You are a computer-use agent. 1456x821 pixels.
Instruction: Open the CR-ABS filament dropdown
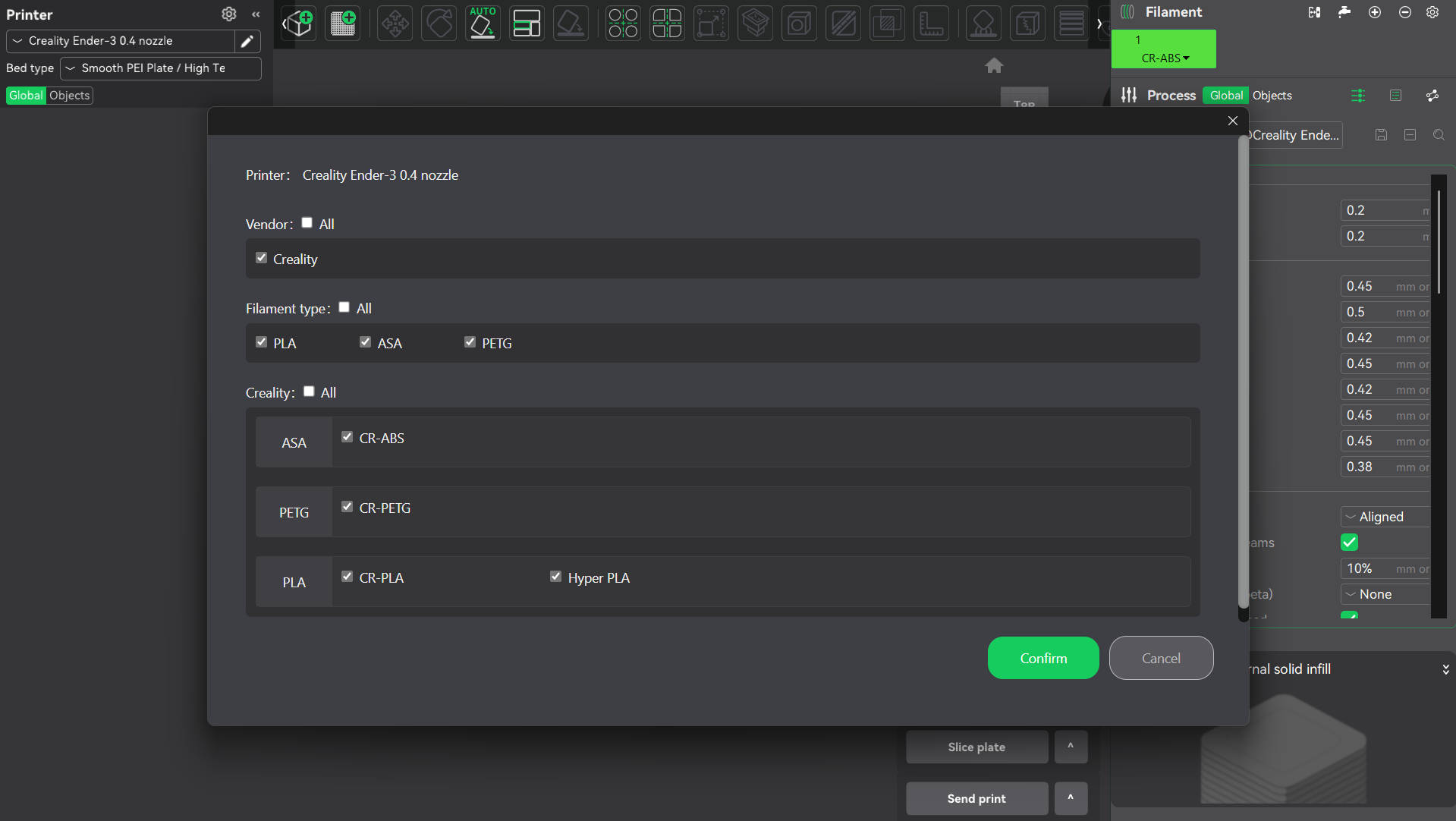pyautogui.click(x=1165, y=58)
